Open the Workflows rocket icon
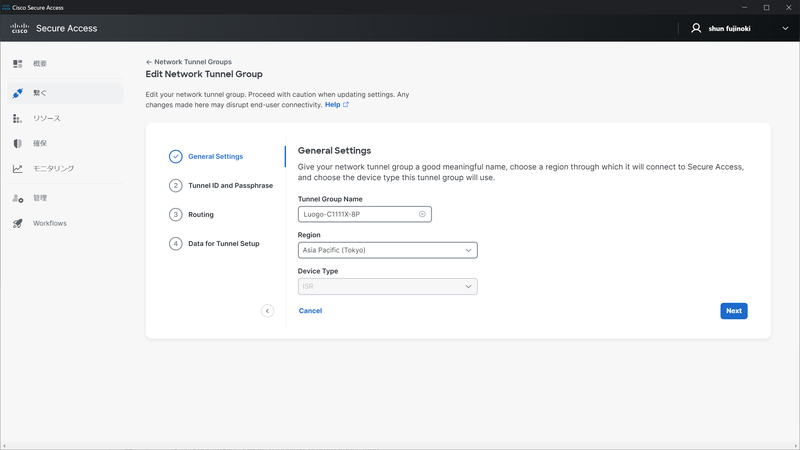Image resolution: width=800 pixels, height=450 pixels. 18,223
